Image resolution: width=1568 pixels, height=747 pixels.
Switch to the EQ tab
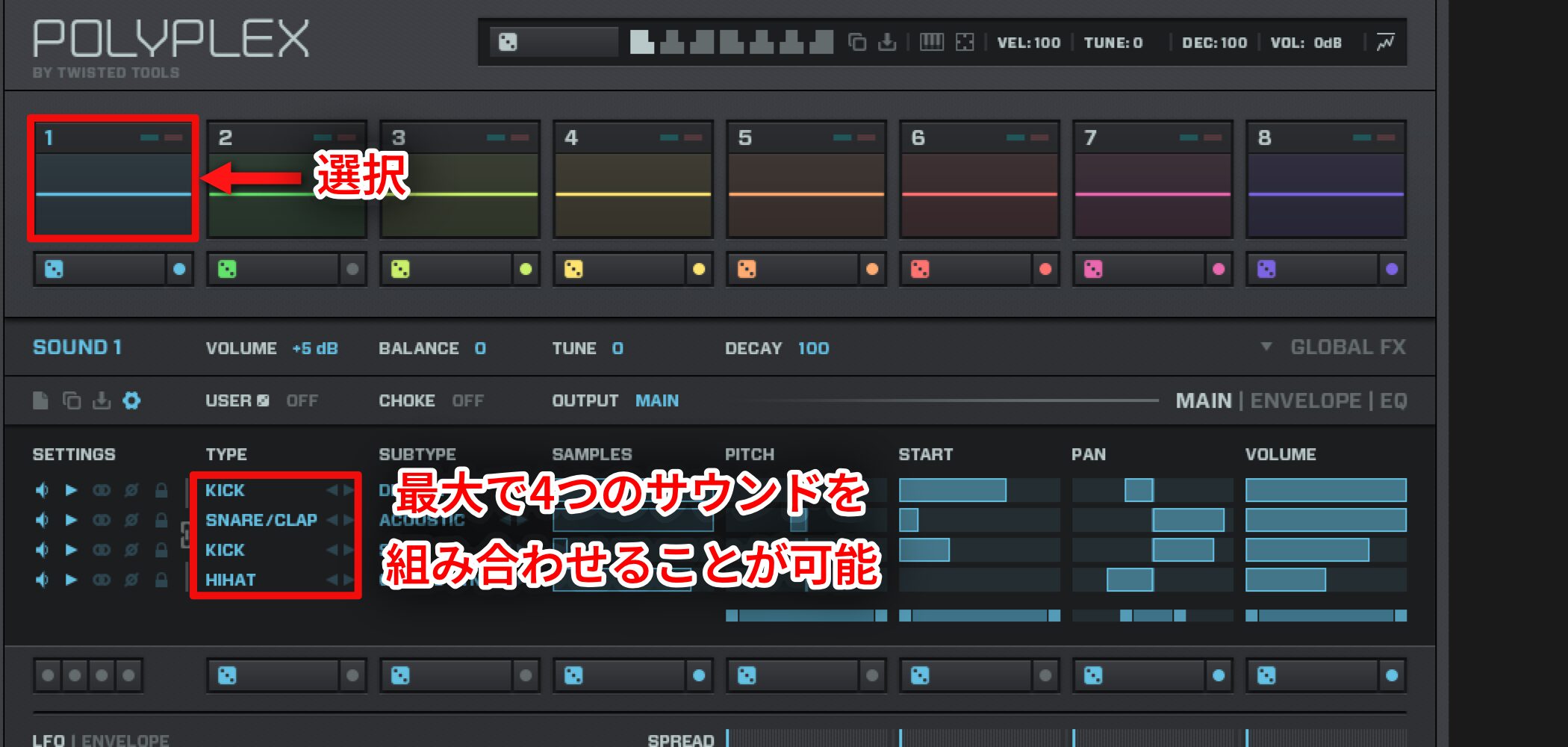coord(1393,401)
